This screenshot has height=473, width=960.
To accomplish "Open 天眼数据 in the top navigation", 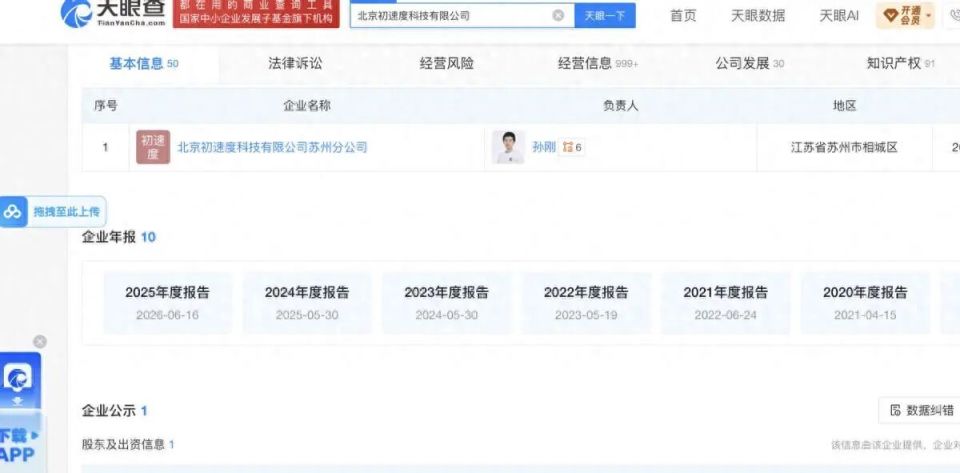I will point(758,16).
